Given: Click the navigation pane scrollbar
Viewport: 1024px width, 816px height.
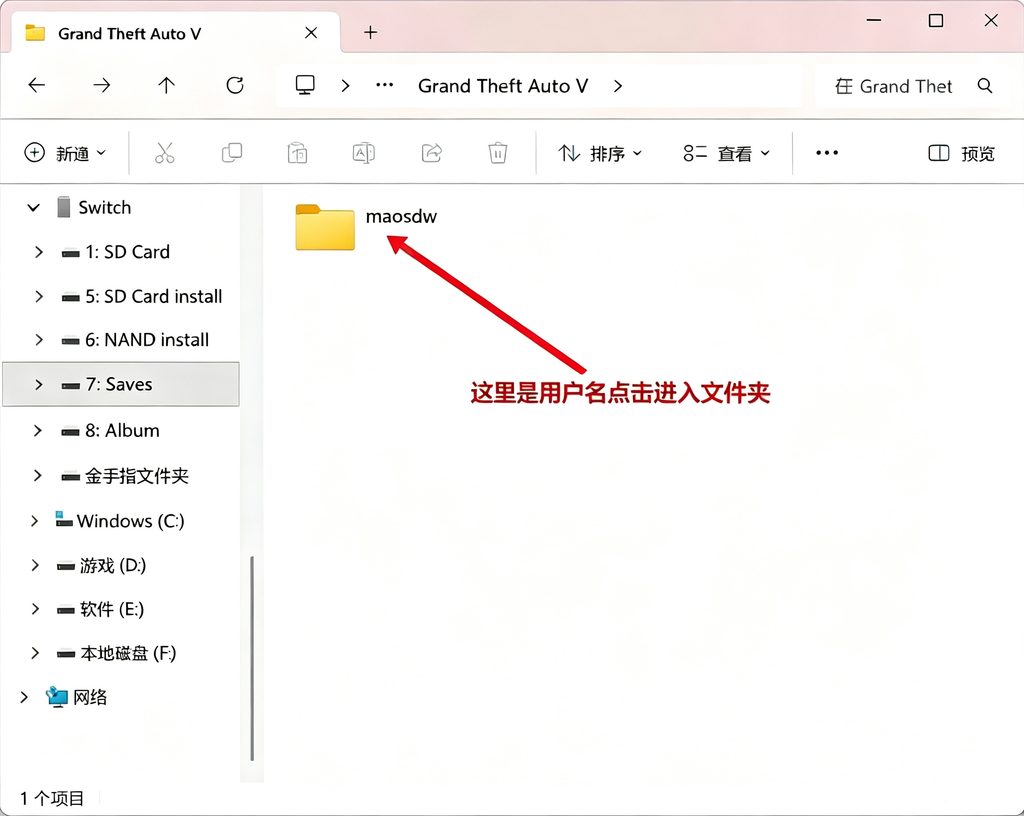Looking at the screenshot, I should pos(252,658).
